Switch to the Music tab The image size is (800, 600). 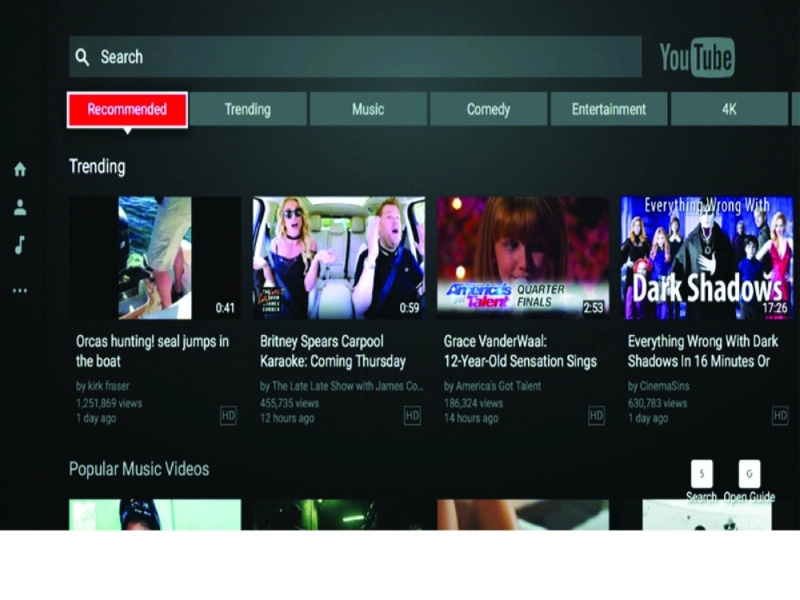[x=368, y=109]
